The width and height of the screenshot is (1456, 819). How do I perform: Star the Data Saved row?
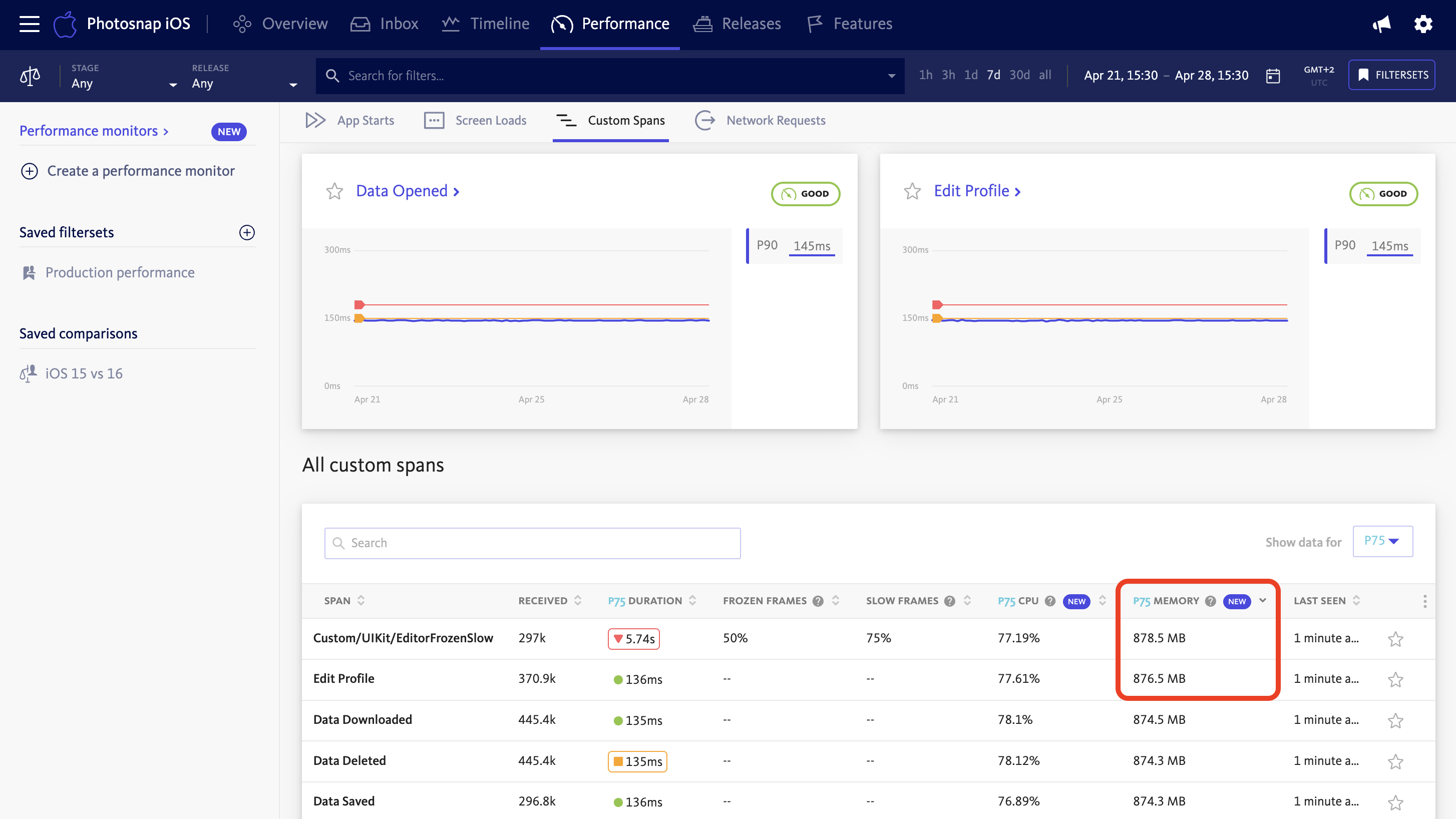click(1395, 802)
